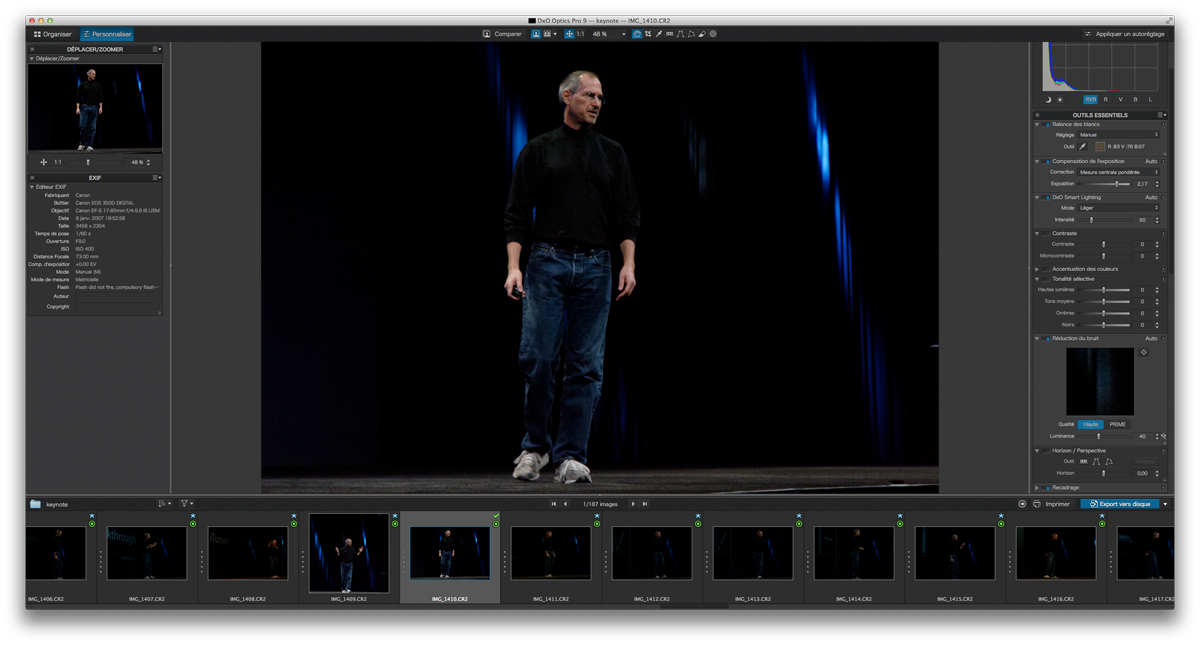The image size is (1200, 645).
Task: Go to the next image arrow
Action: point(633,504)
